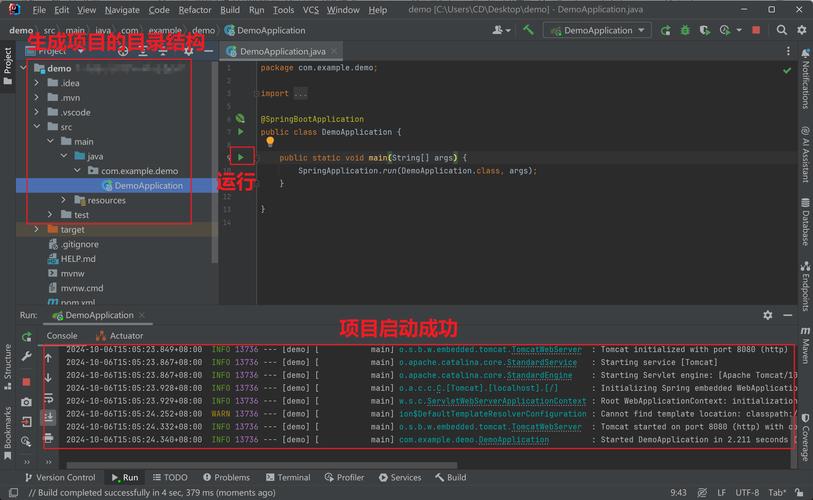Viewport: 813px width, 500px height.
Task: Click the console horizontal scrollbar
Action: (x=262, y=465)
